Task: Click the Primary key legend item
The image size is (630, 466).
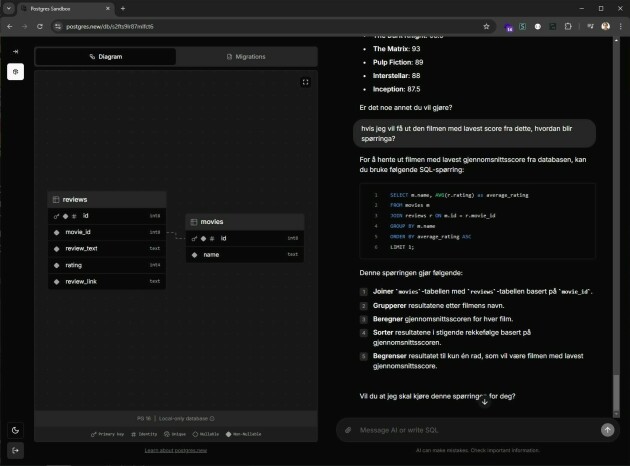Action: click(x=107, y=434)
